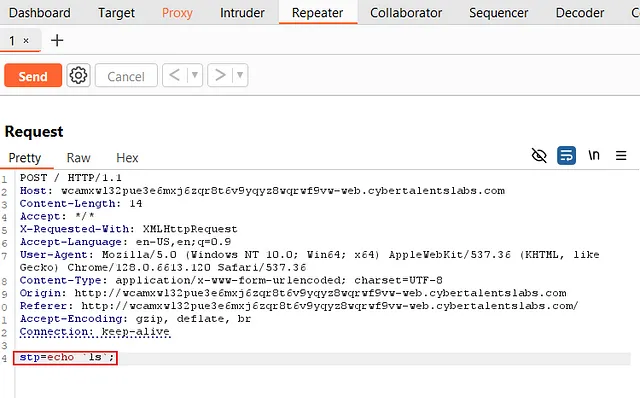Open Repeater settings gear icon
Image resolution: width=640 pixels, height=398 pixels.
click(x=78, y=76)
